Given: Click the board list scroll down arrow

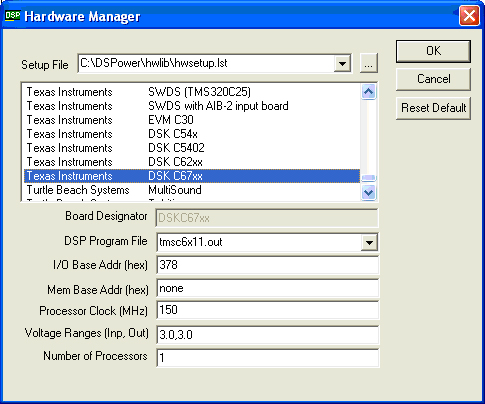Looking at the screenshot, I should tap(369, 192).
